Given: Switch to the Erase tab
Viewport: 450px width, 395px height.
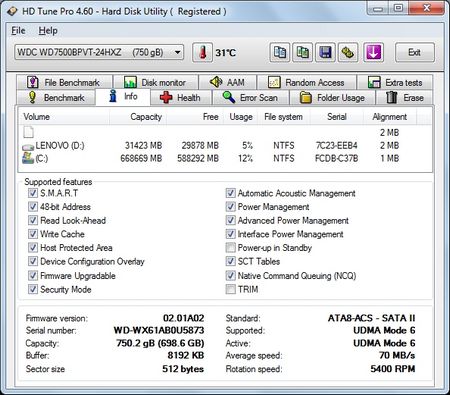Looking at the screenshot, I should (405, 98).
